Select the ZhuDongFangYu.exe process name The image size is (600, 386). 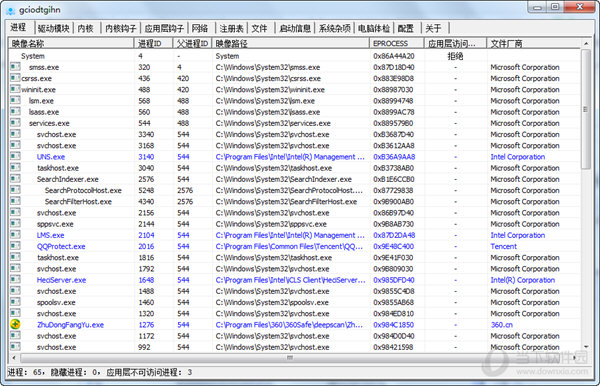70,325
